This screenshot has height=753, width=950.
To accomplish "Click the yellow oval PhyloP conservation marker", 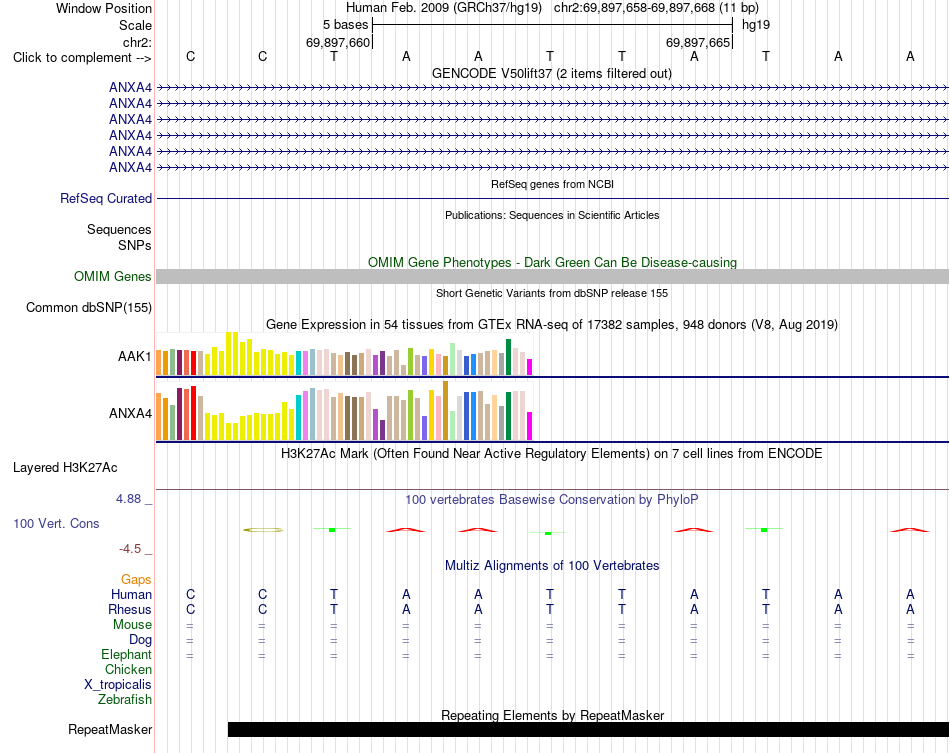I will pos(263,530).
